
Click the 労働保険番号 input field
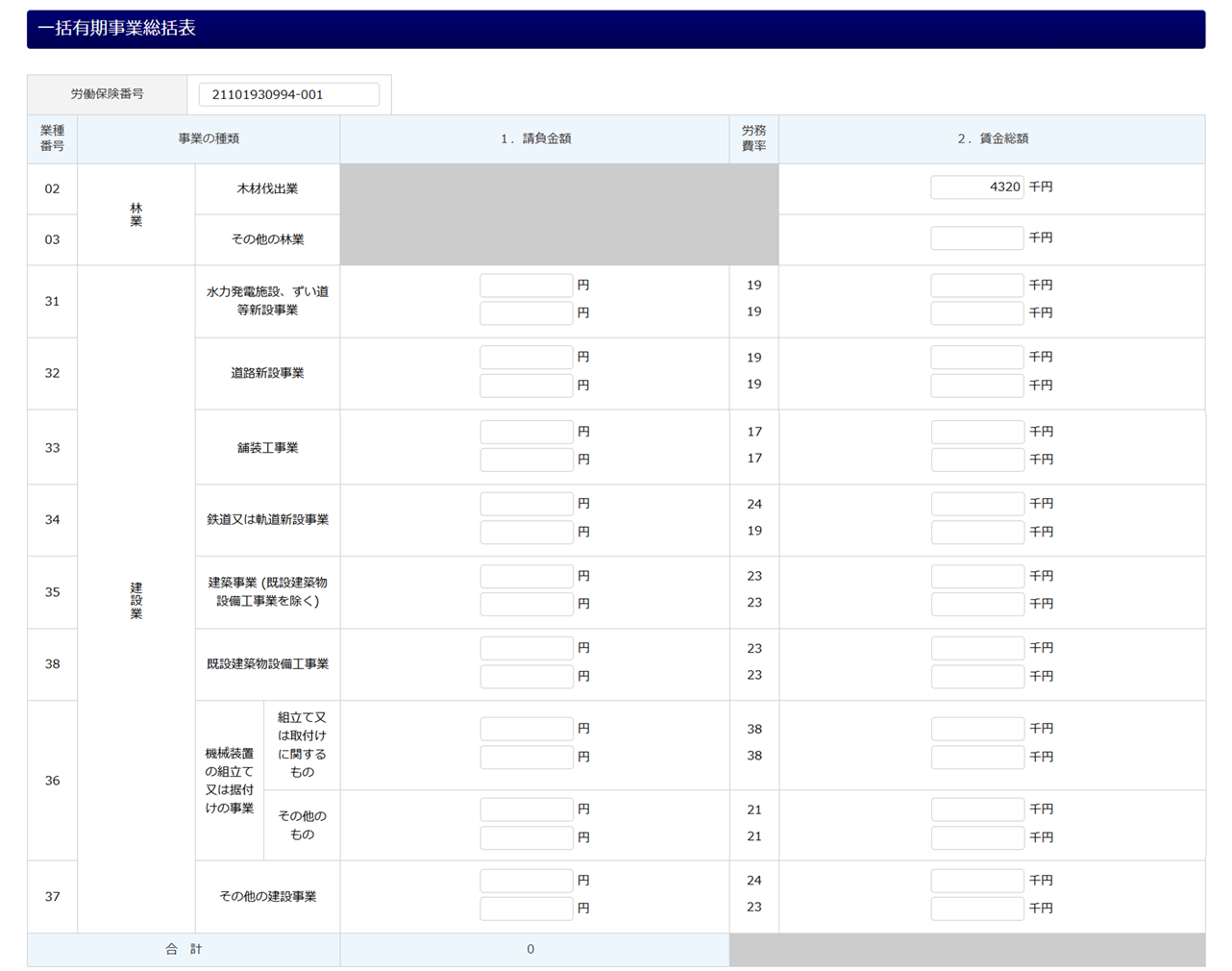pos(288,94)
